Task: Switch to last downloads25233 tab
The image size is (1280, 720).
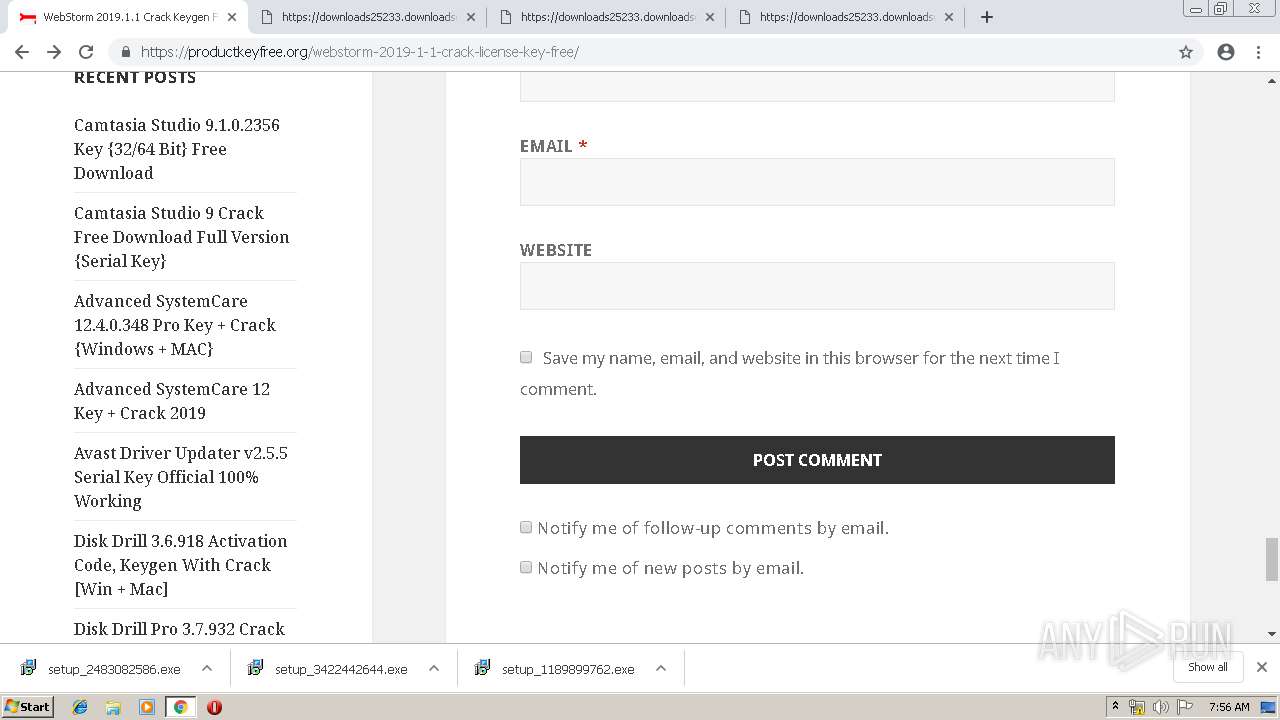Action: [843, 17]
